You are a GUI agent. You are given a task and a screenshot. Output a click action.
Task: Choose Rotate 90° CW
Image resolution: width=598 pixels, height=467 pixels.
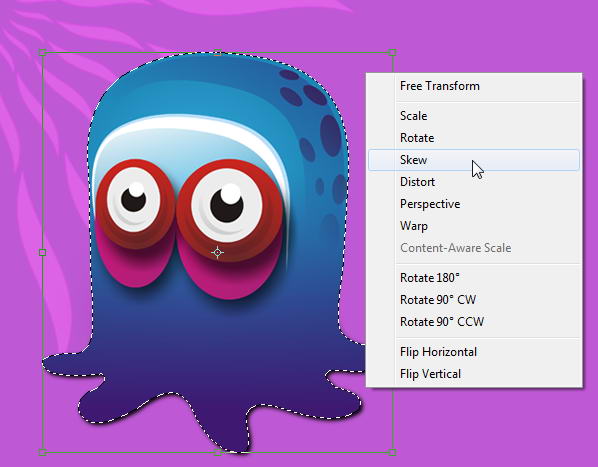473,300
